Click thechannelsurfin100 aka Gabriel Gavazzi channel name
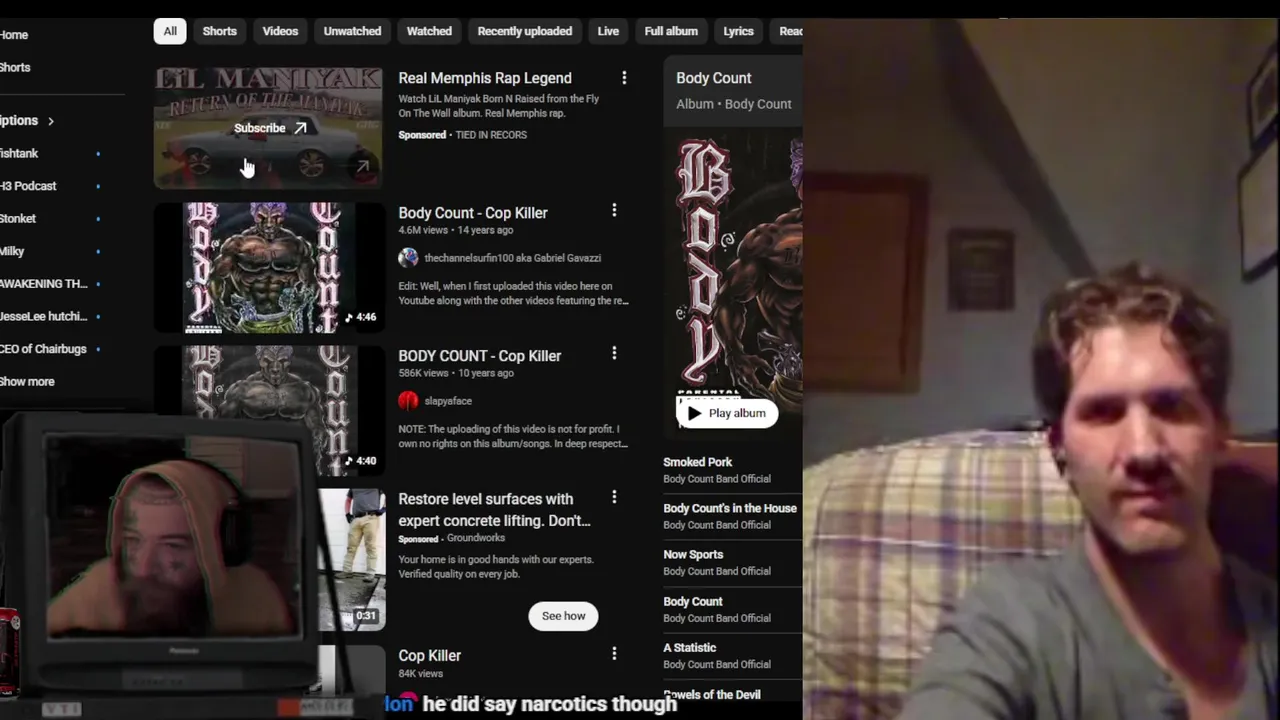This screenshot has width=1280, height=720. [x=512, y=258]
